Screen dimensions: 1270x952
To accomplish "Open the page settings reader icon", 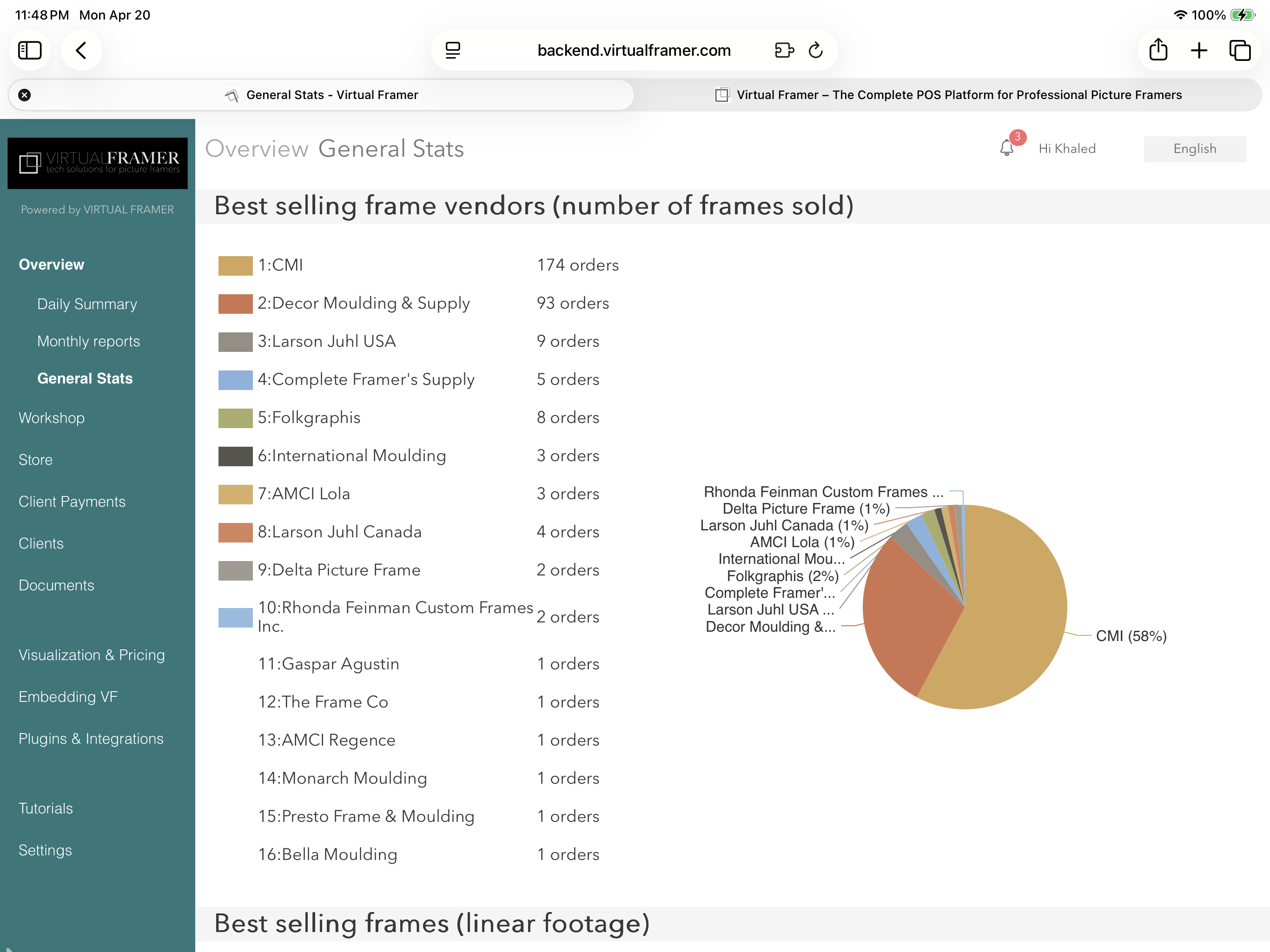I will pyautogui.click(x=453, y=51).
